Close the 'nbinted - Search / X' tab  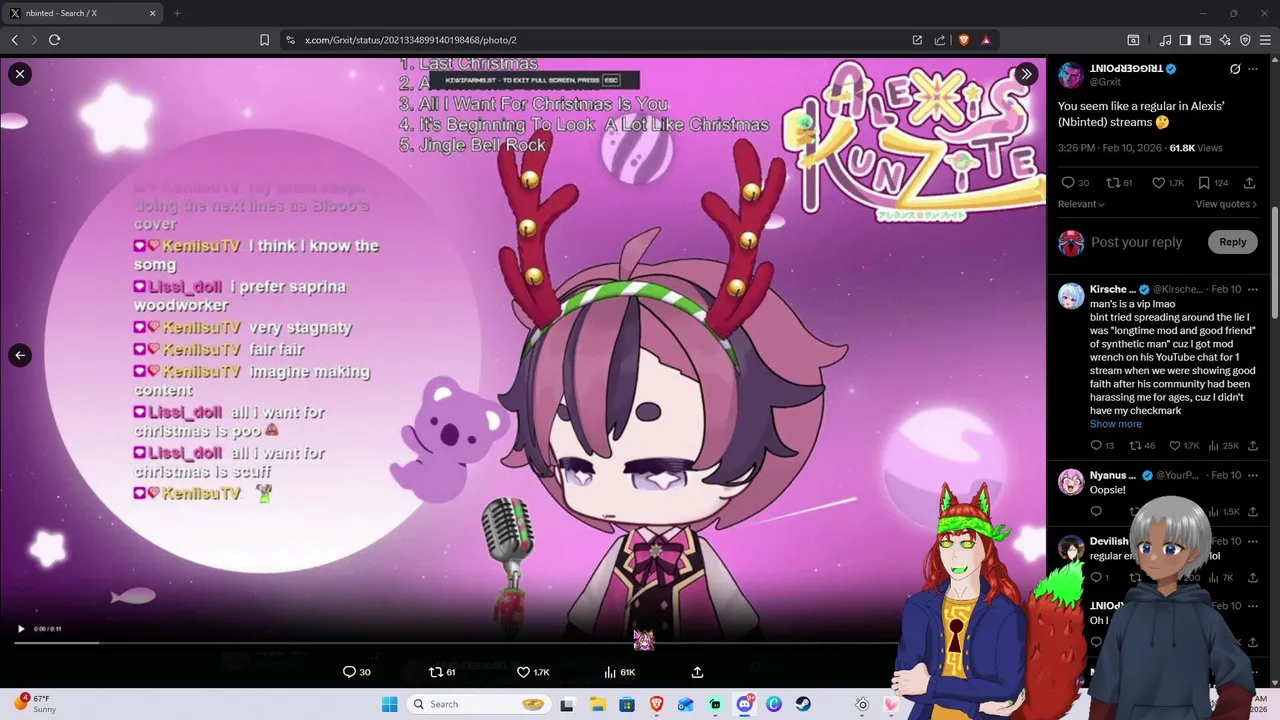(x=153, y=13)
